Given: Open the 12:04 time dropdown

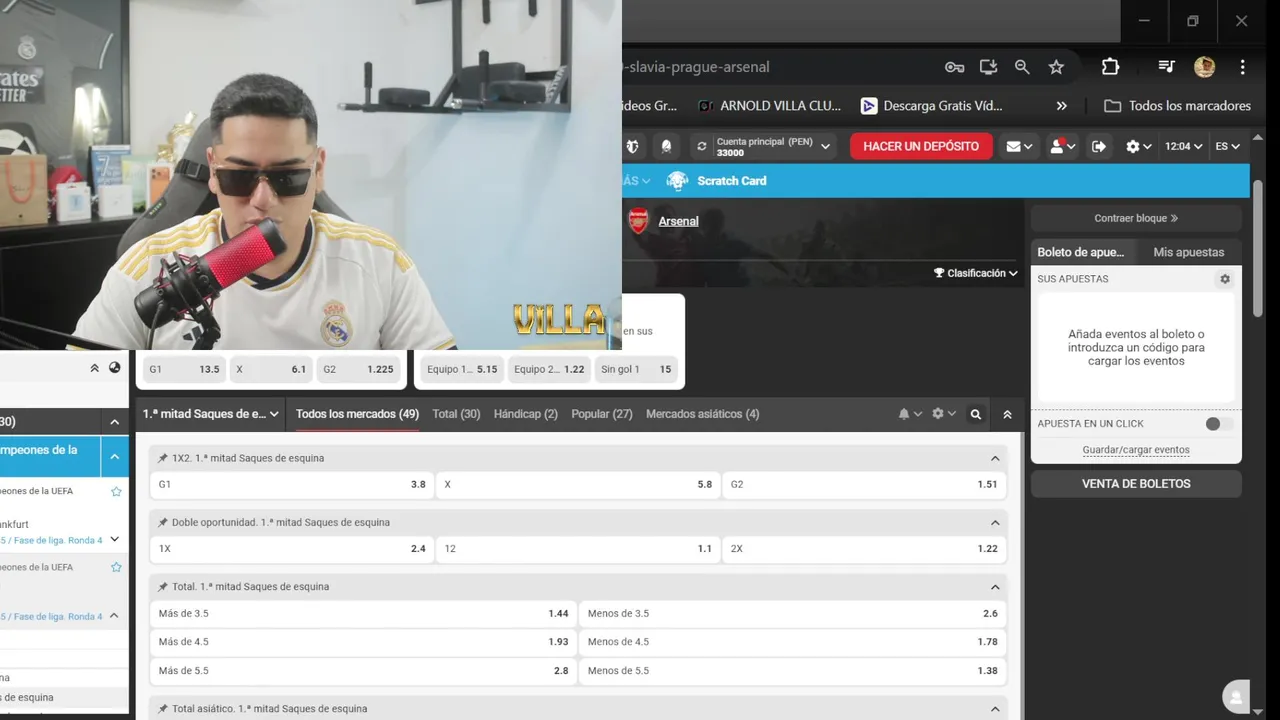Looking at the screenshot, I should tap(1184, 146).
